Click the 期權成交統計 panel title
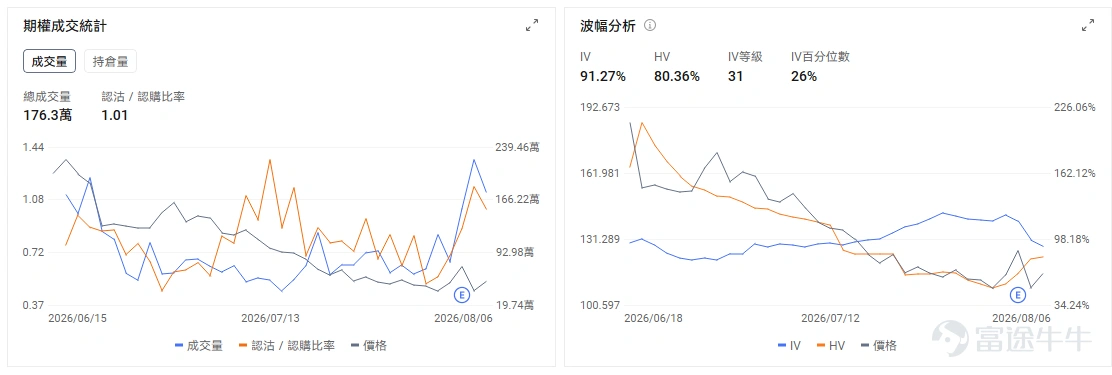 click(x=65, y=26)
